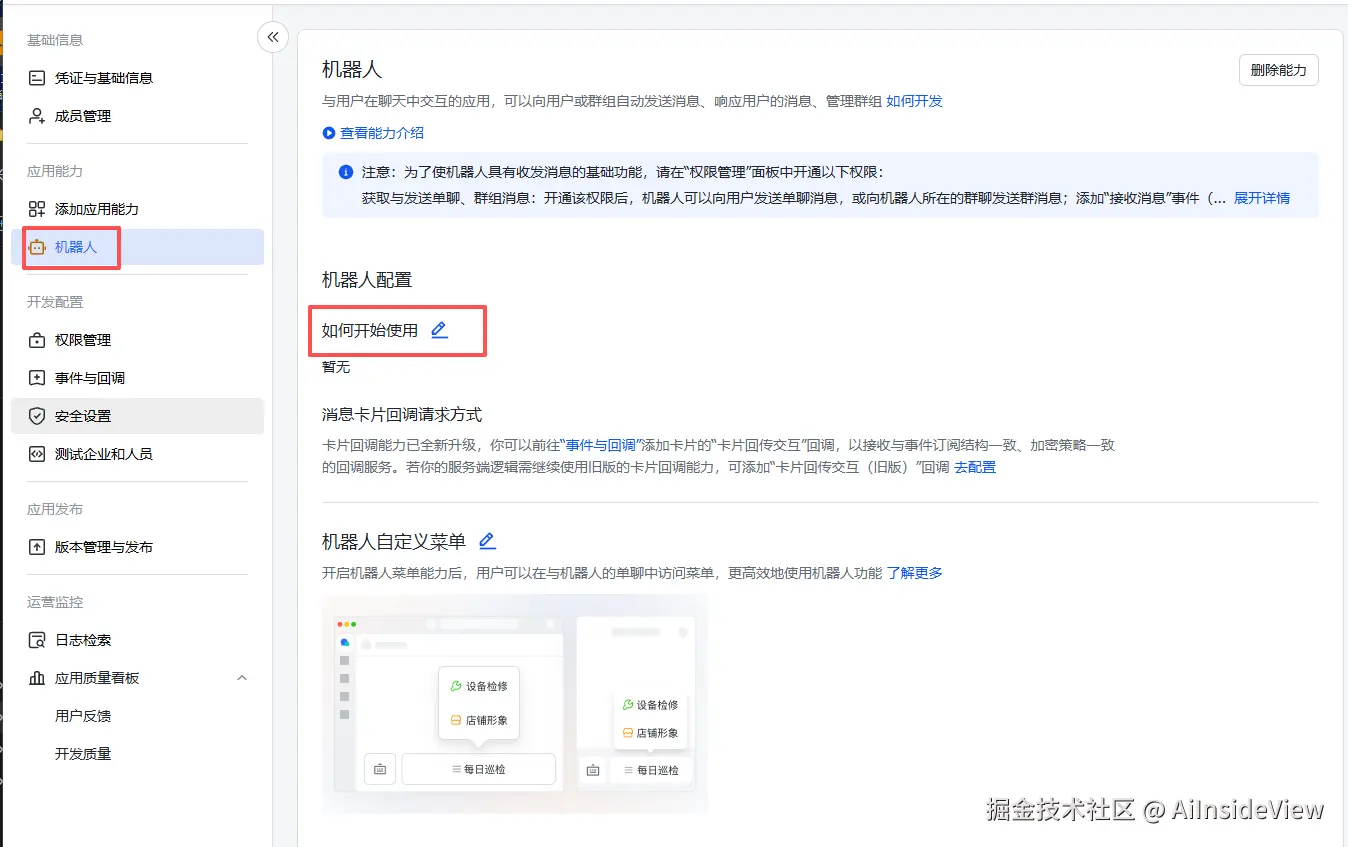Click the 凭证与基础信息 sidebar icon
Image resolution: width=1348 pixels, height=847 pixels.
37,78
